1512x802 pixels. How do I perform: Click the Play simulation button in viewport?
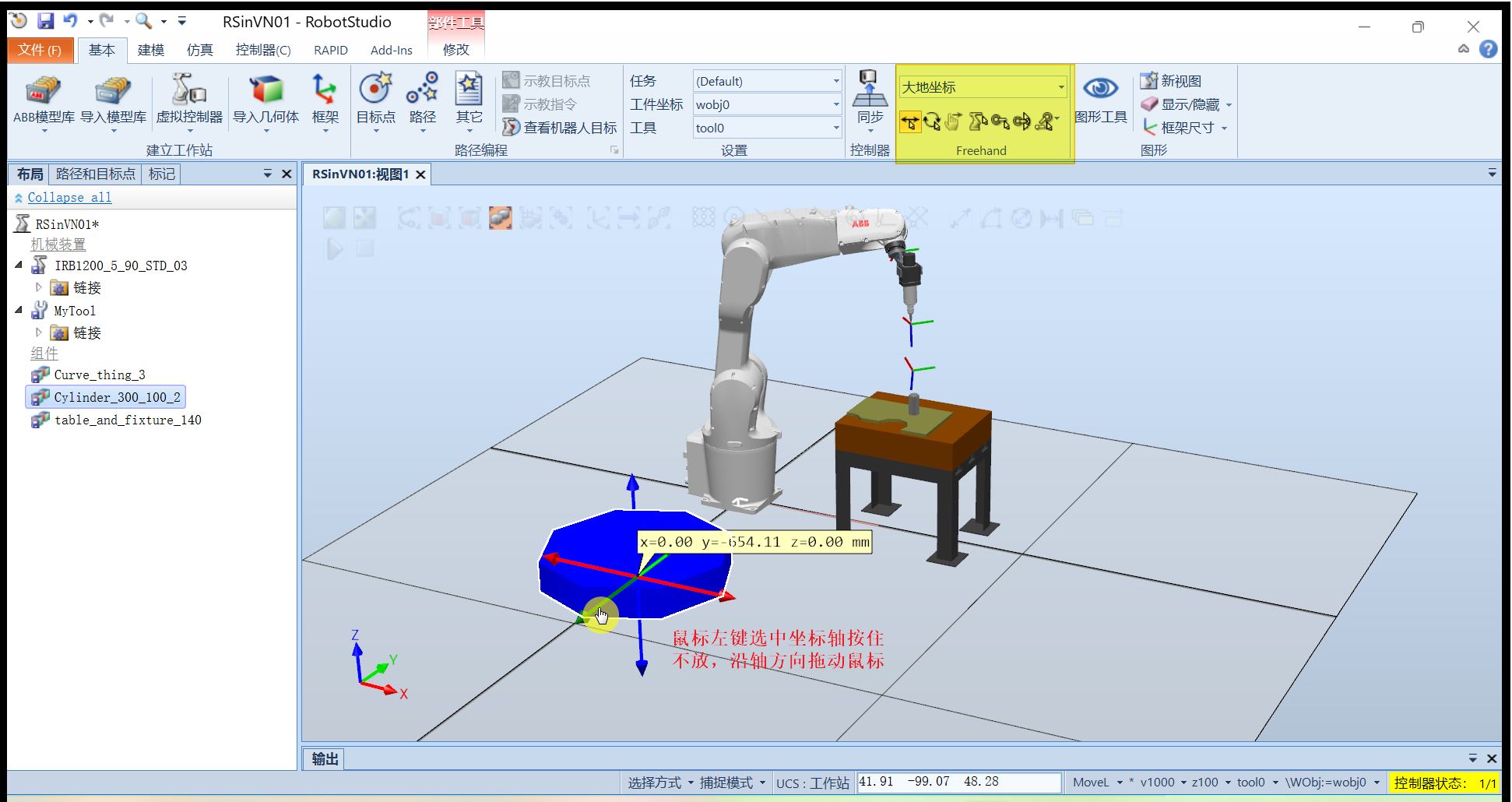tap(335, 249)
